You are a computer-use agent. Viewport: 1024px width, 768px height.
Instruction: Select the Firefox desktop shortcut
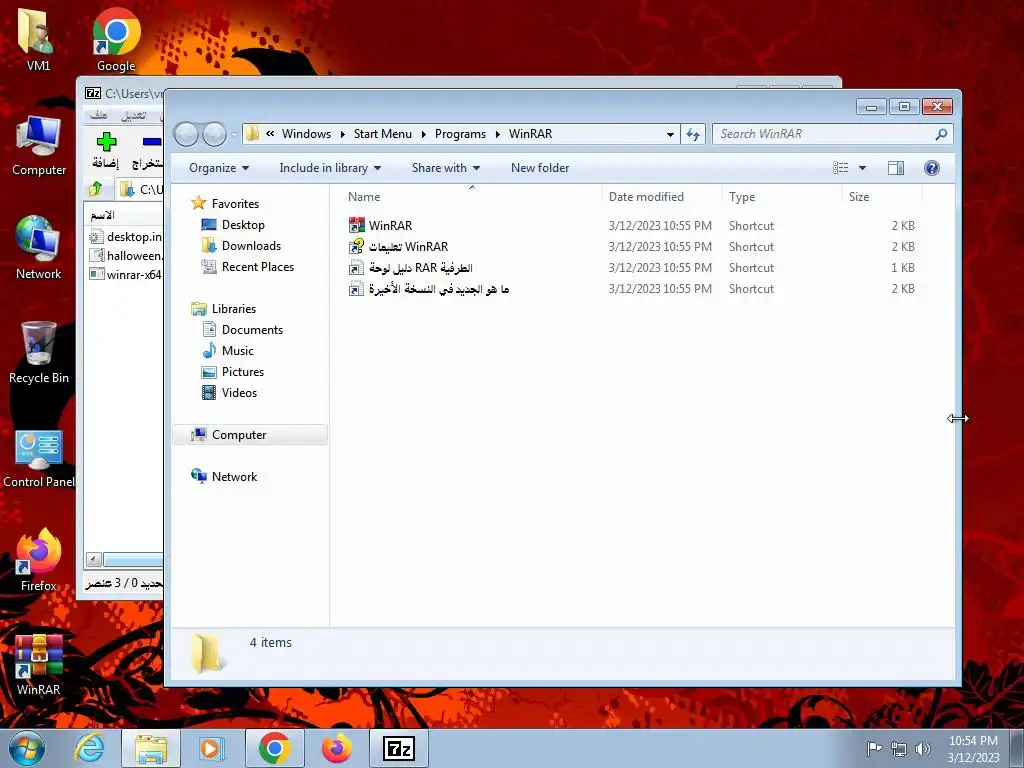coord(39,560)
